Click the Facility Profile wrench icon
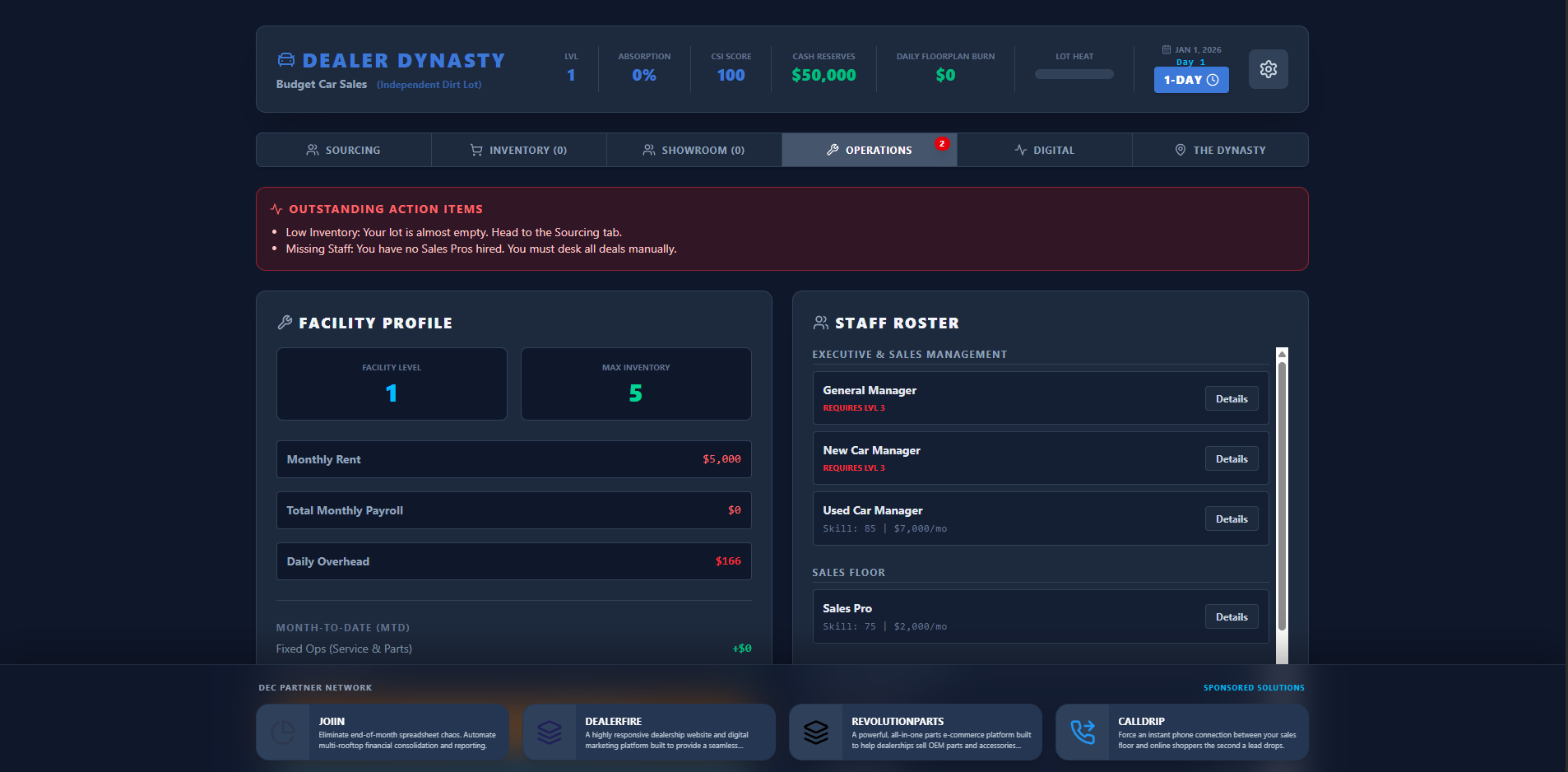 point(285,323)
